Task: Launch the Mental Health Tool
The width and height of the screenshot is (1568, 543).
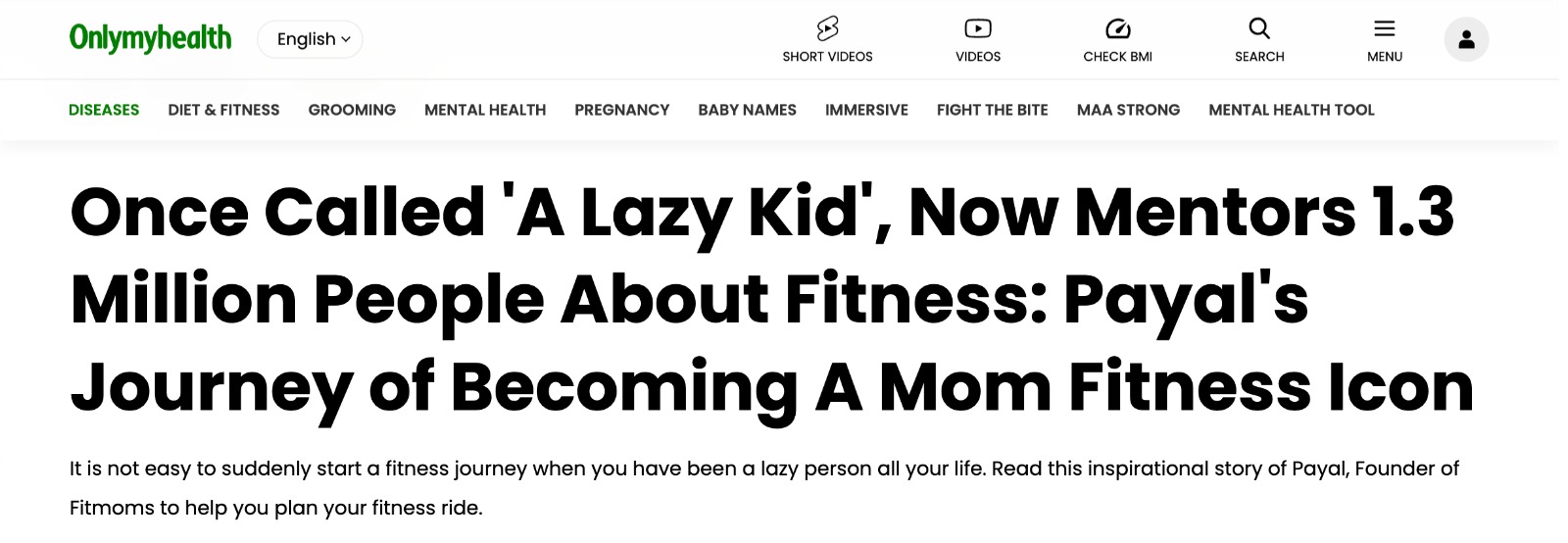Action: (1291, 110)
